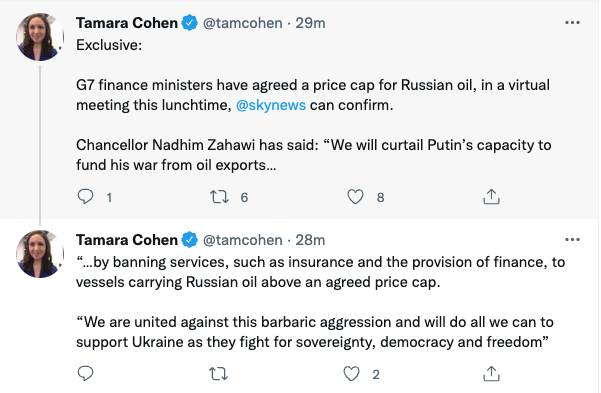Open the @skynews mention link
601x393 pixels.
click(271, 105)
